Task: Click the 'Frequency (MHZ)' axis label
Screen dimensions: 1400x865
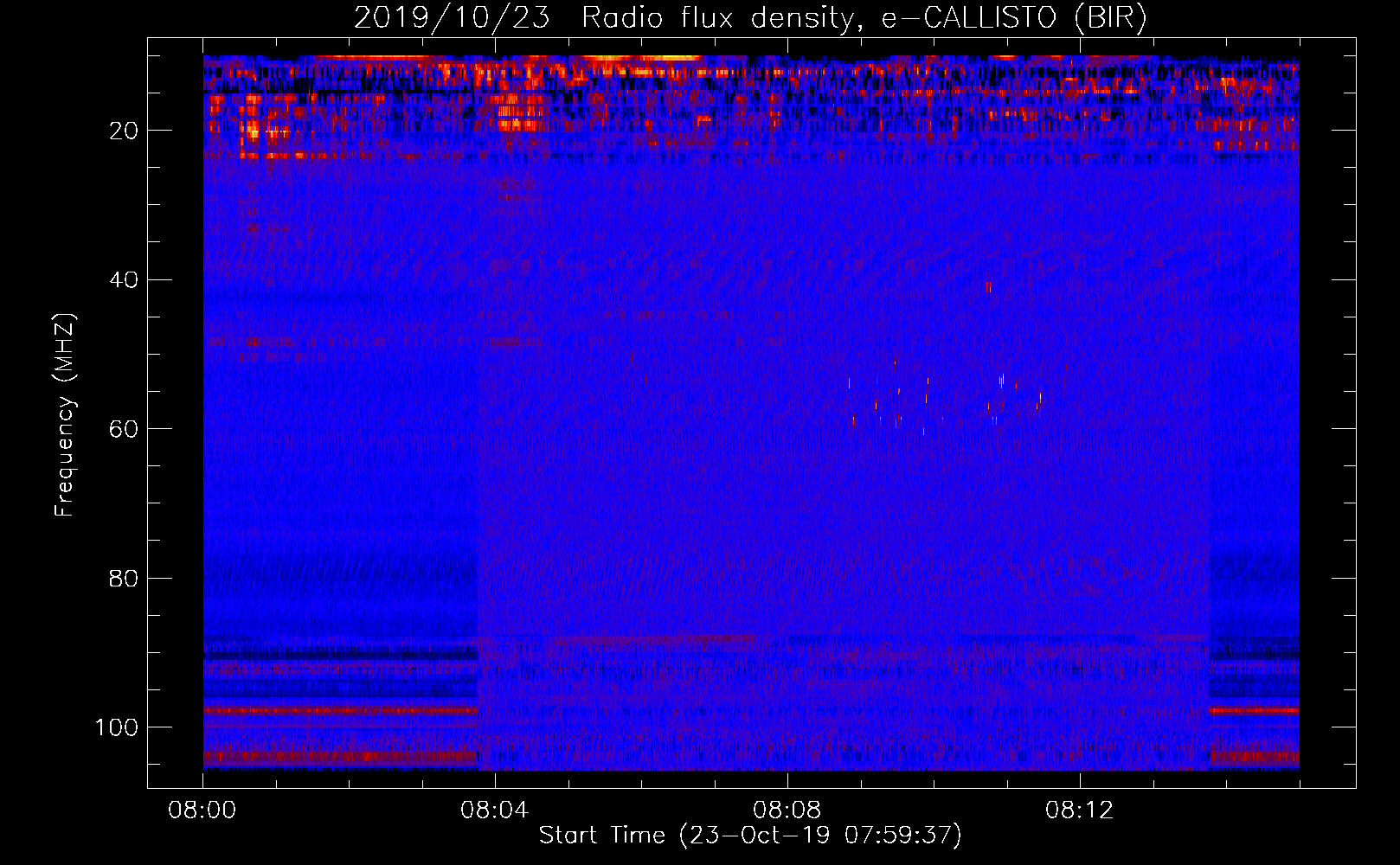Action: [65, 415]
